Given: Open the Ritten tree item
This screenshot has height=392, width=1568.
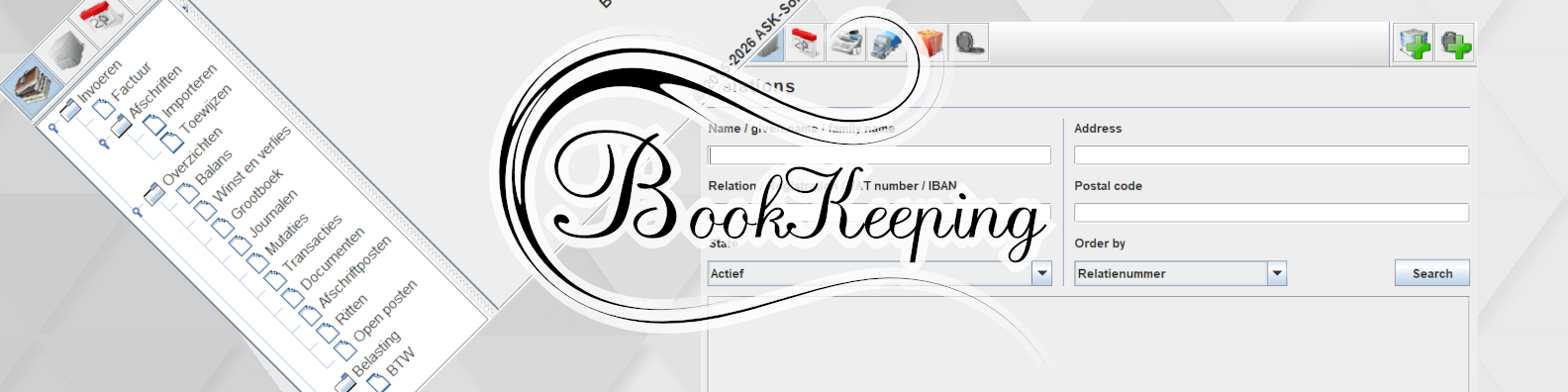Looking at the screenshot, I should point(343,318).
